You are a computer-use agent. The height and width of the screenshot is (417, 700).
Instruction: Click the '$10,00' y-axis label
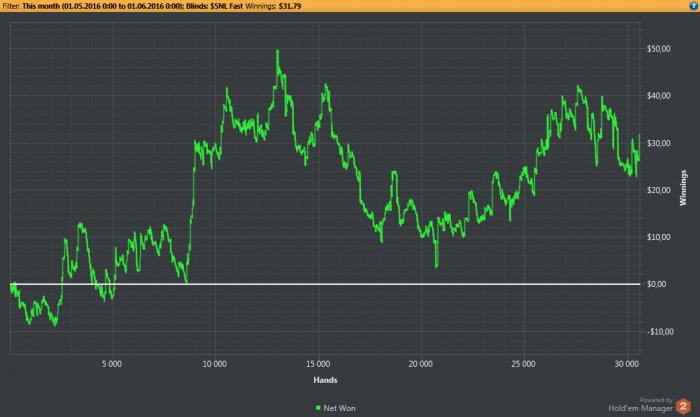coord(658,237)
